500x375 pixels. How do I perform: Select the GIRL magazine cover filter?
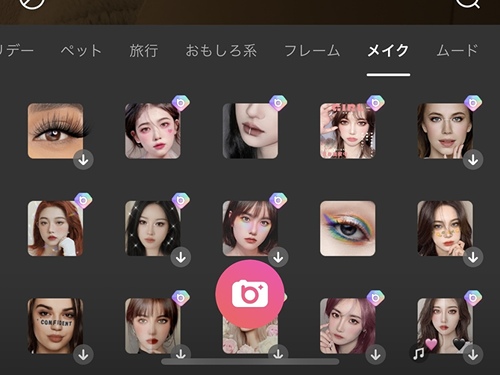click(347, 131)
